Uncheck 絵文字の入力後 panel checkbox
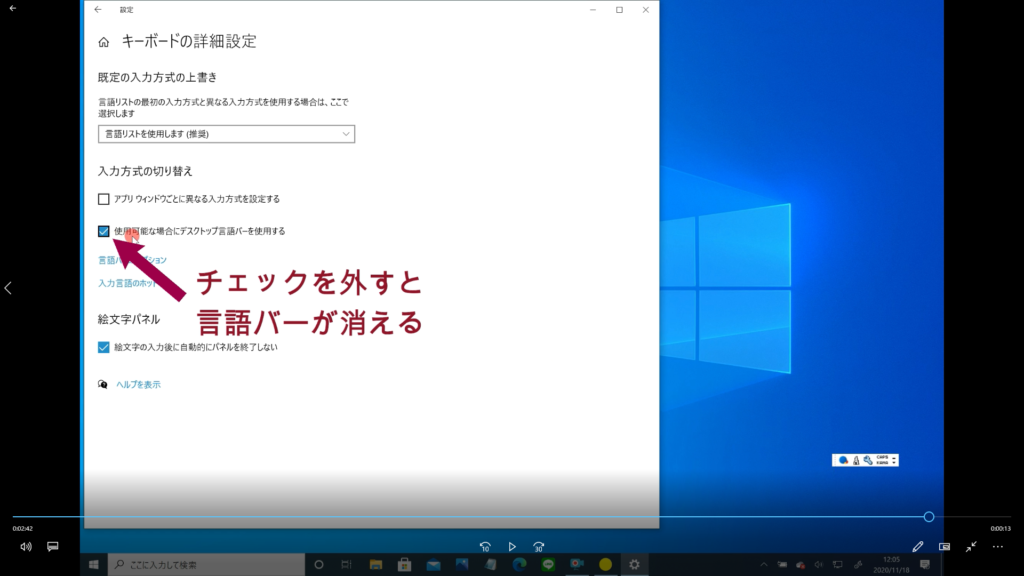Image resolution: width=1024 pixels, height=576 pixels. click(104, 347)
